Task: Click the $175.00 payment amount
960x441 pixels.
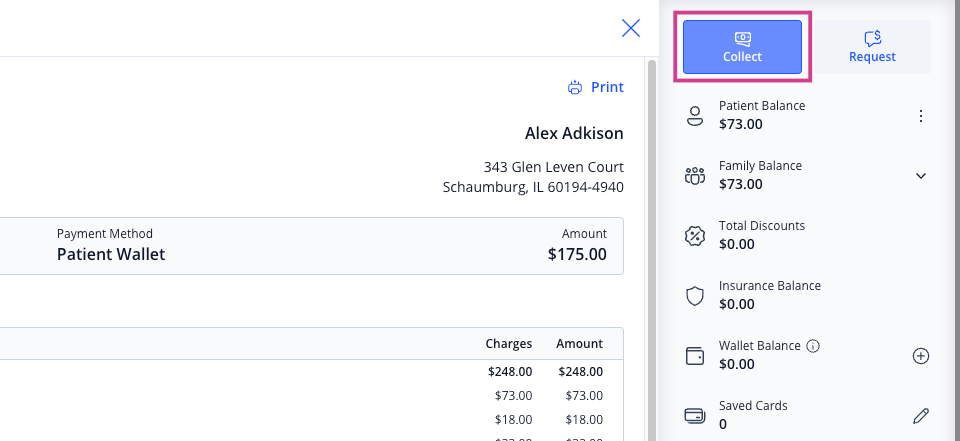Action: coord(577,255)
